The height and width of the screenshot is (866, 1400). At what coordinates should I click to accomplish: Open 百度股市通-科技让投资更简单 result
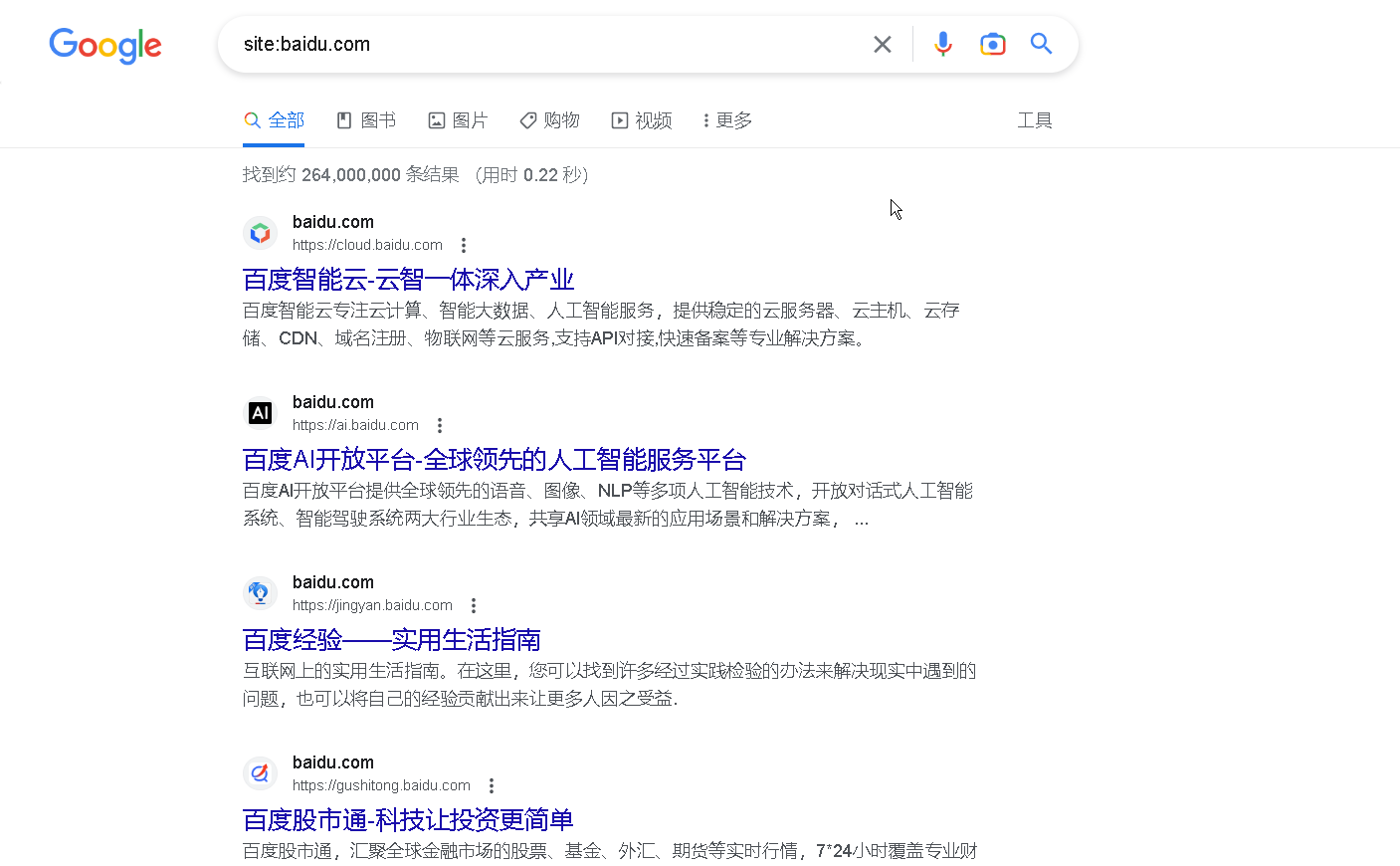pyautogui.click(x=408, y=820)
